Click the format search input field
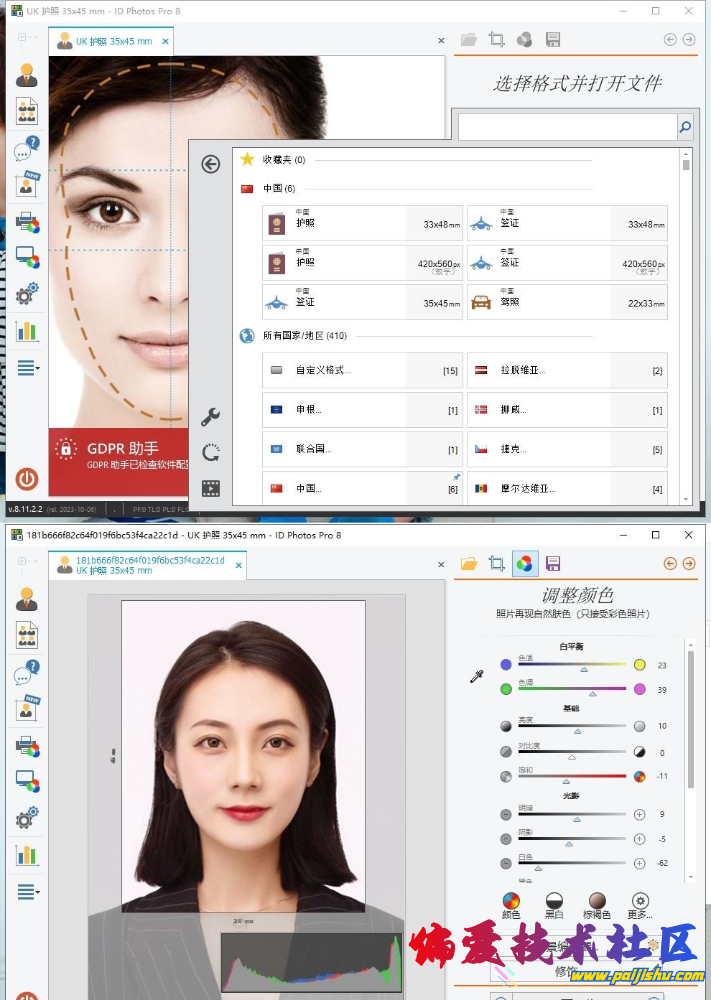 [566, 127]
